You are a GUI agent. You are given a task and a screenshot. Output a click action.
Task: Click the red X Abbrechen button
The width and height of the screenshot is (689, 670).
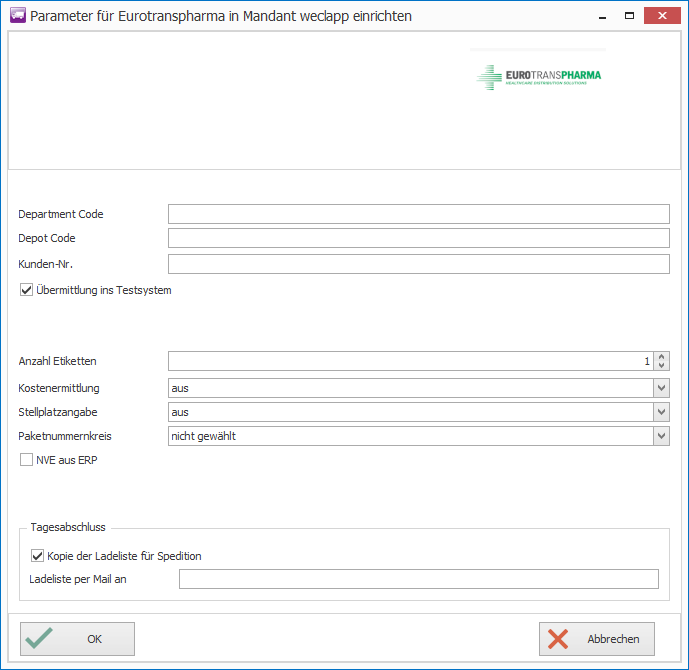click(597, 639)
